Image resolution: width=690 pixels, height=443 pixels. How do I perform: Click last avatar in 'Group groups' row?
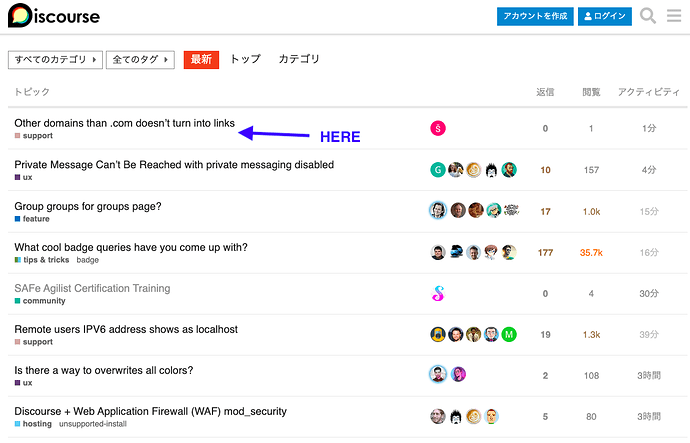point(511,211)
